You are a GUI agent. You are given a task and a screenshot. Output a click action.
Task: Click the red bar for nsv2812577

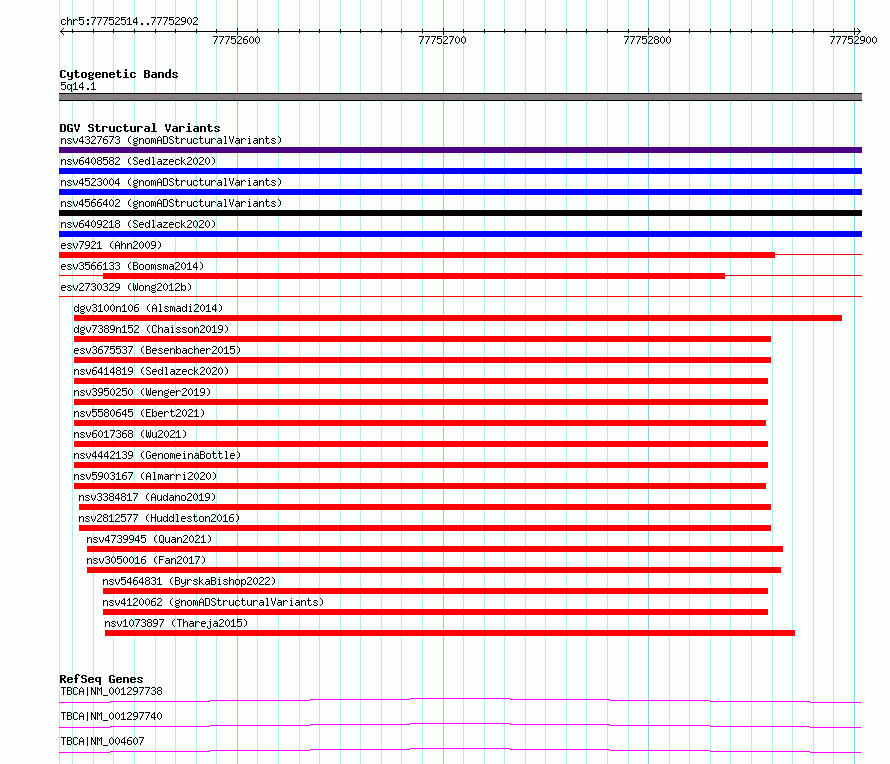425,528
